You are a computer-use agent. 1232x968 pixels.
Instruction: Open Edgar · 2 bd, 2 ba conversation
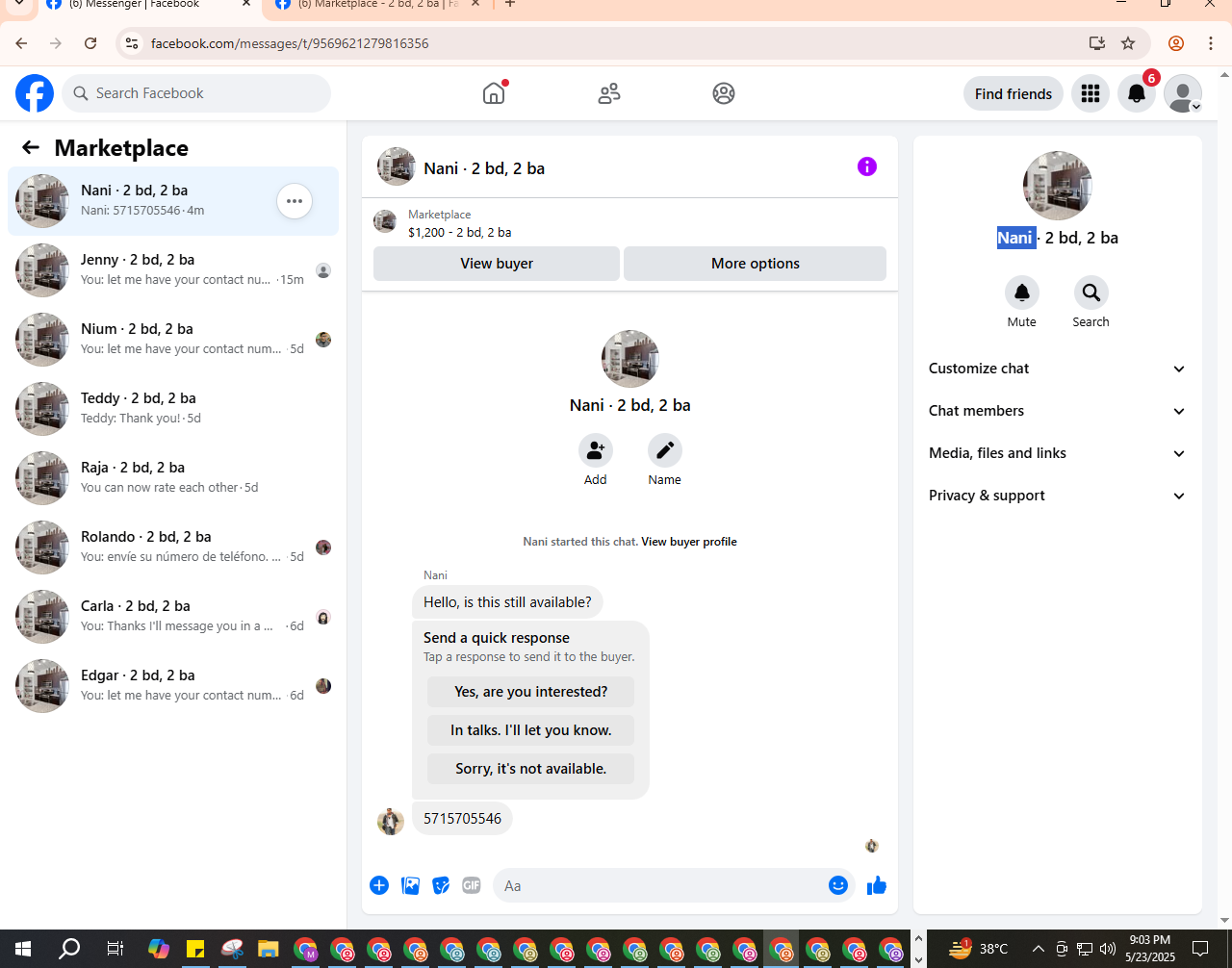(173, 686)
